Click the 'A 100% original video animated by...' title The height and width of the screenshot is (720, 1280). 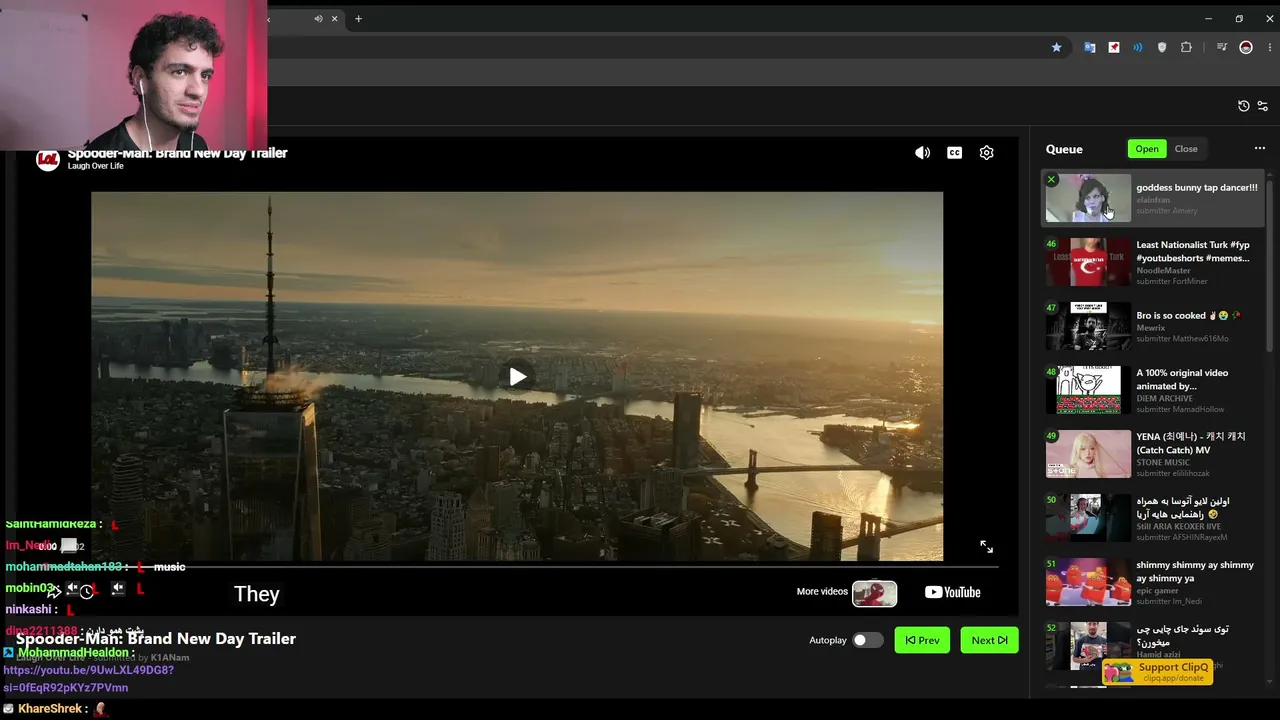(1182, 380)
